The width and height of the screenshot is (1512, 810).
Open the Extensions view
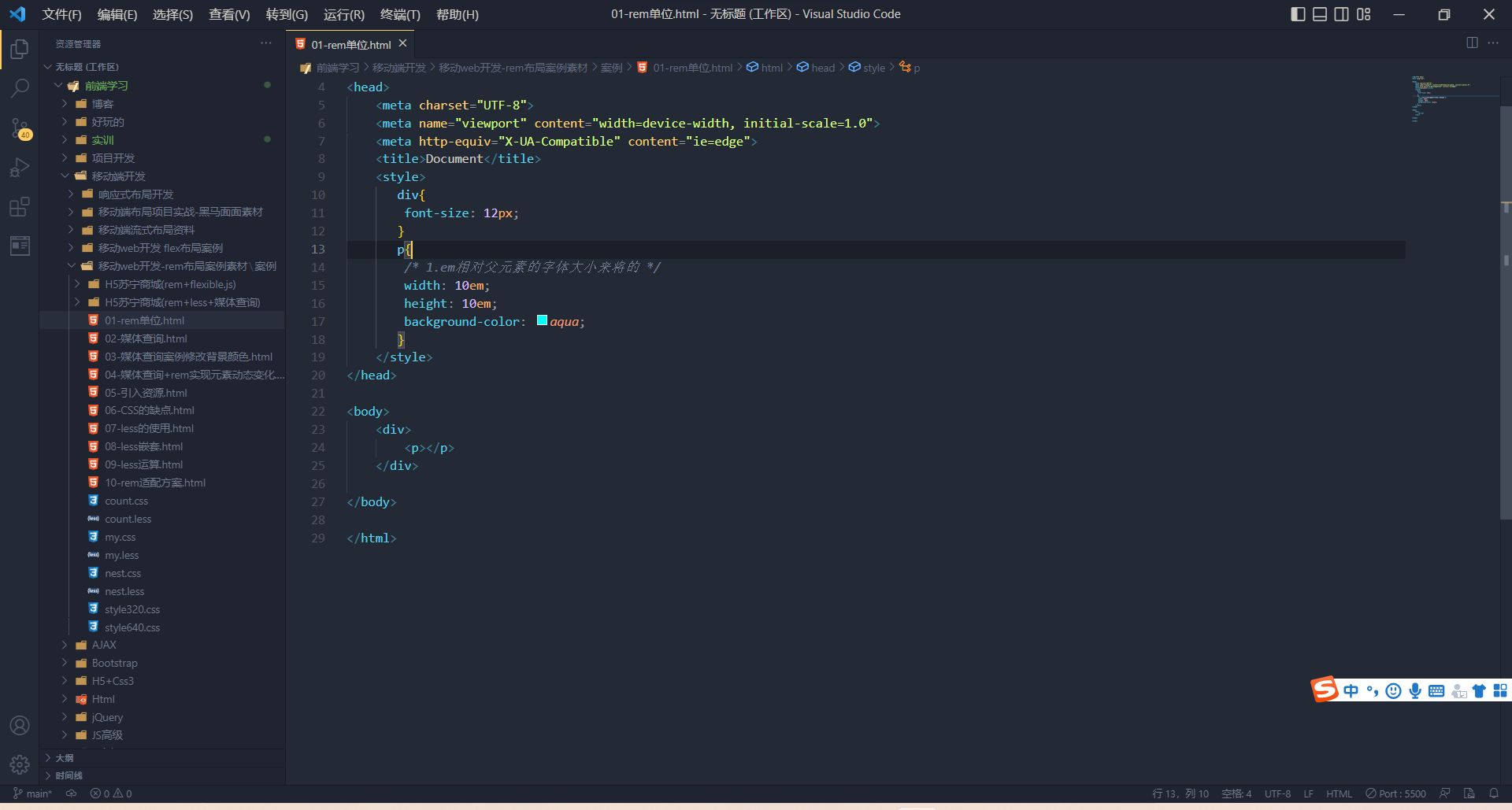point(19,207)
